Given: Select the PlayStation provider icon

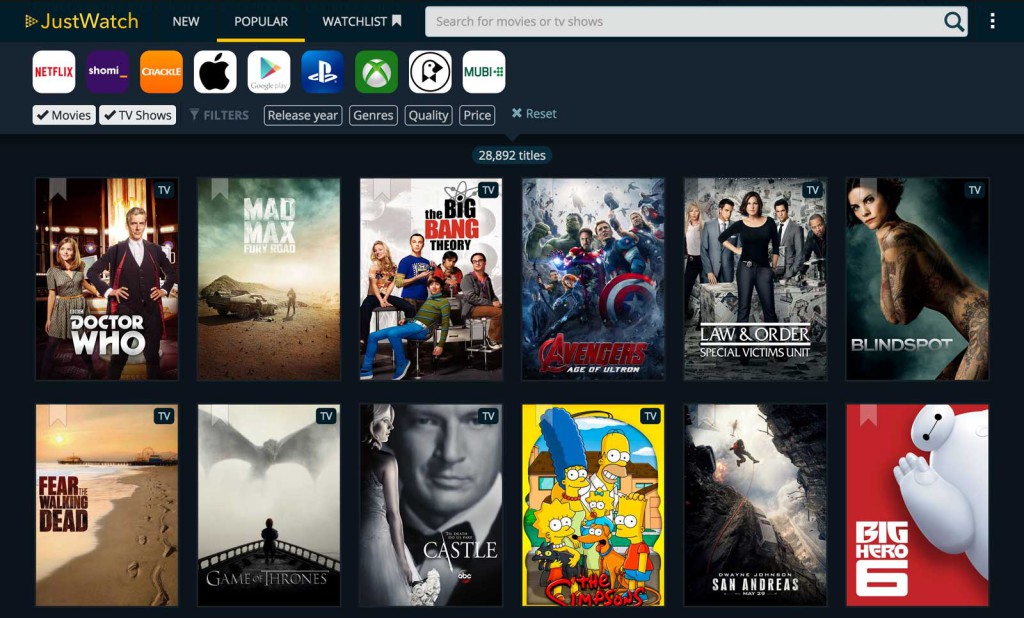Looking at the screenshot, I should 323,72.
